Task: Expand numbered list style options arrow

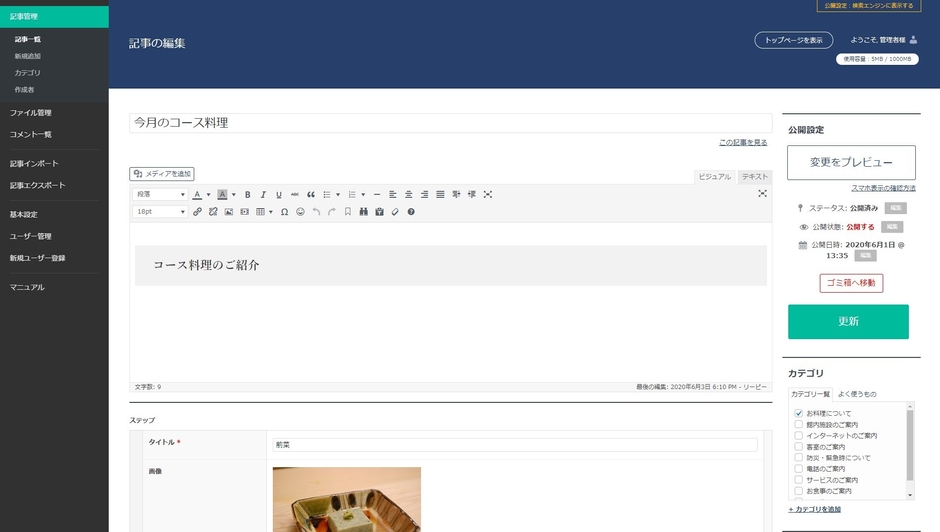Action: click(363, 194)
